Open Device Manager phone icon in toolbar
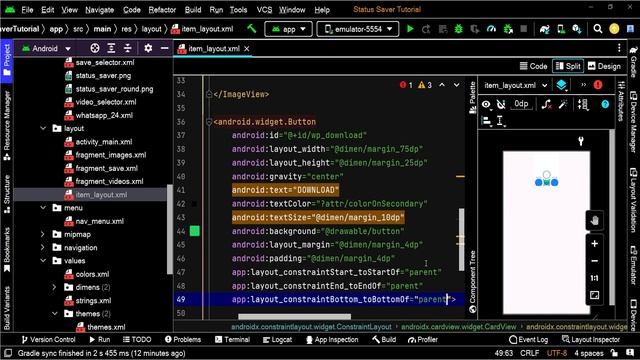This screenshot has height=360, width=640. pos(561,29)
